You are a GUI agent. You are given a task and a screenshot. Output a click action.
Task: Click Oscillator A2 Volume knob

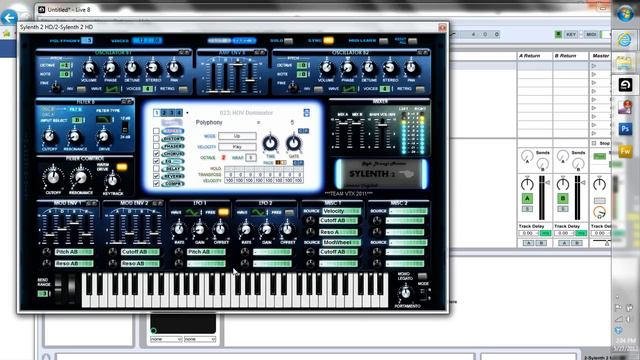pyautogui.click(x=326, y=69)
